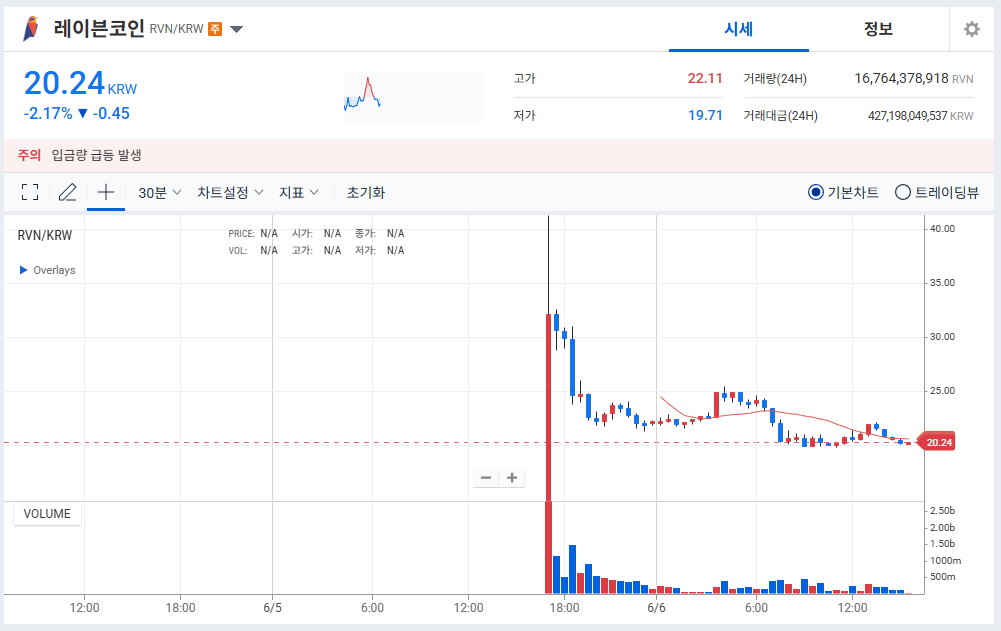This screenshot has width=1001, height=631.
Task: Click the 2.50b volume axis label
Action: click(942, 511)
